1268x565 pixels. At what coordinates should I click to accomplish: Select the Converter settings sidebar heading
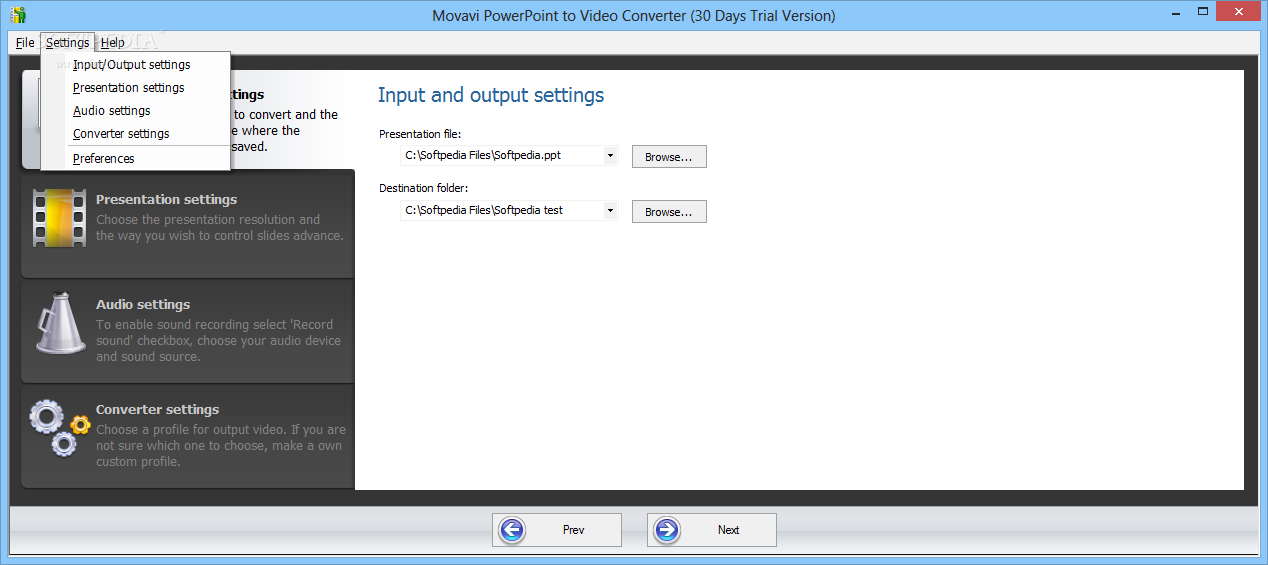(x=157, y=410)
